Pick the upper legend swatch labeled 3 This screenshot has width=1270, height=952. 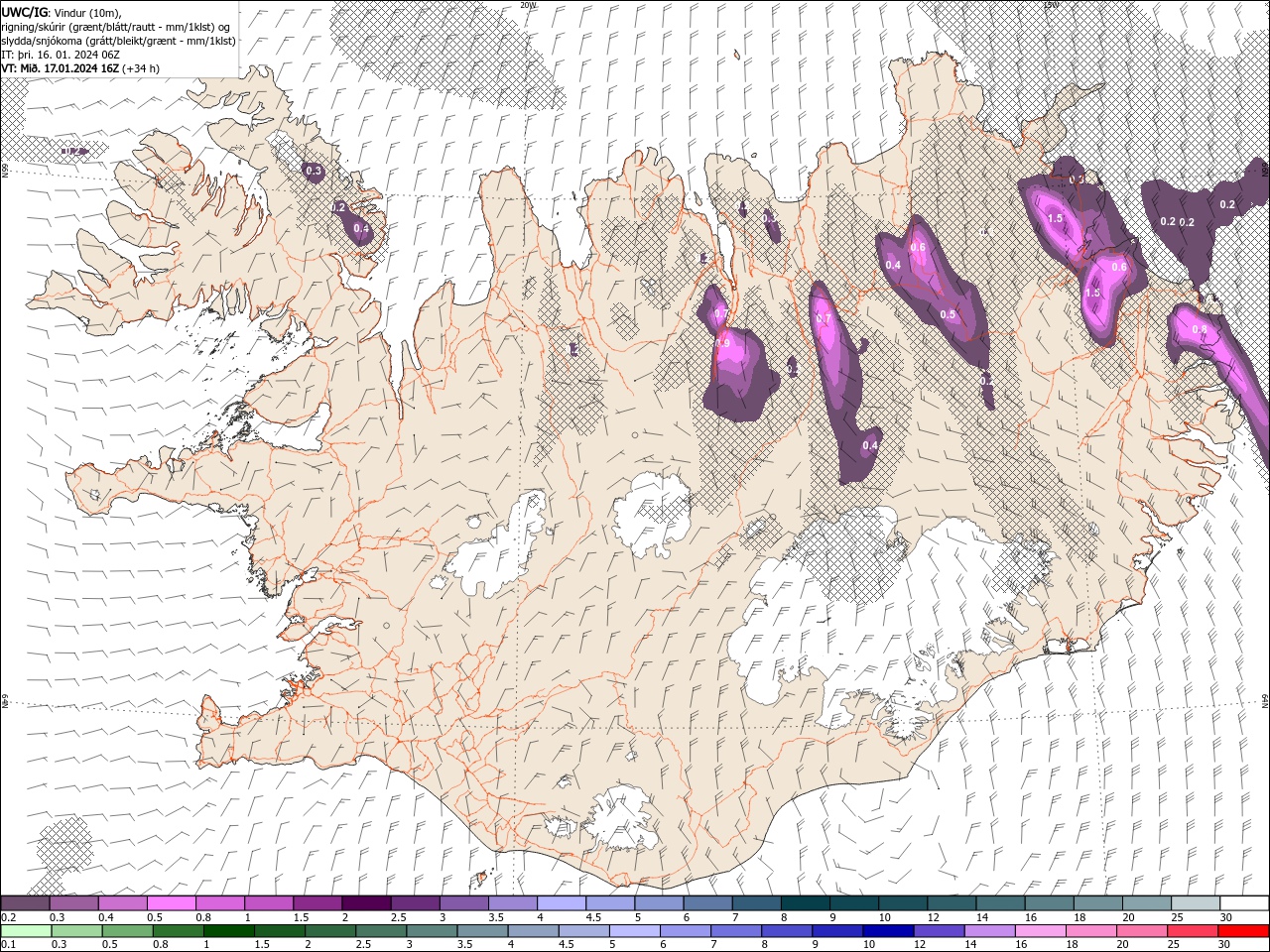(463, 903)
